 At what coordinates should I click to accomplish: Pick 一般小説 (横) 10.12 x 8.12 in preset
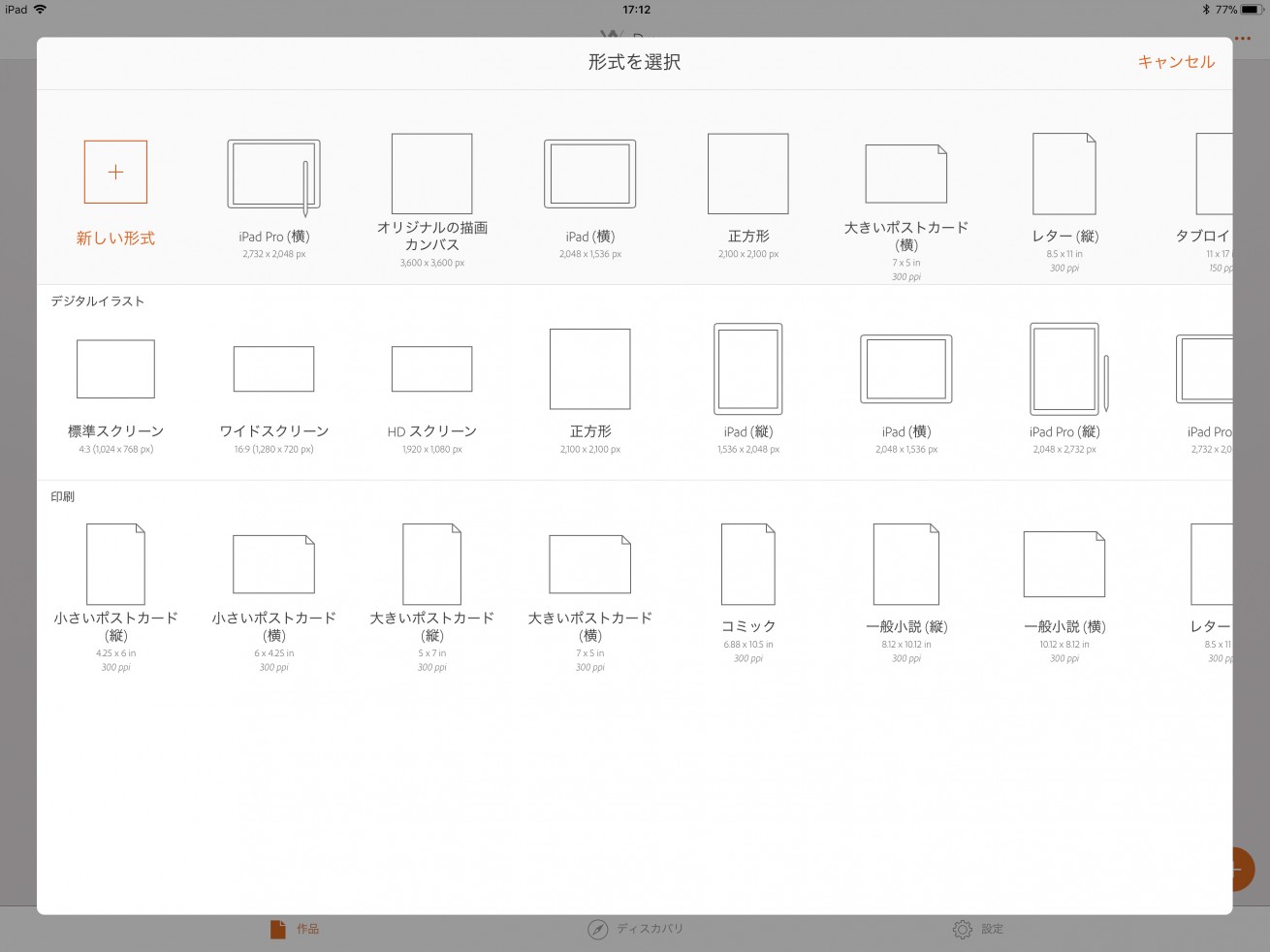click(1064, 597)
